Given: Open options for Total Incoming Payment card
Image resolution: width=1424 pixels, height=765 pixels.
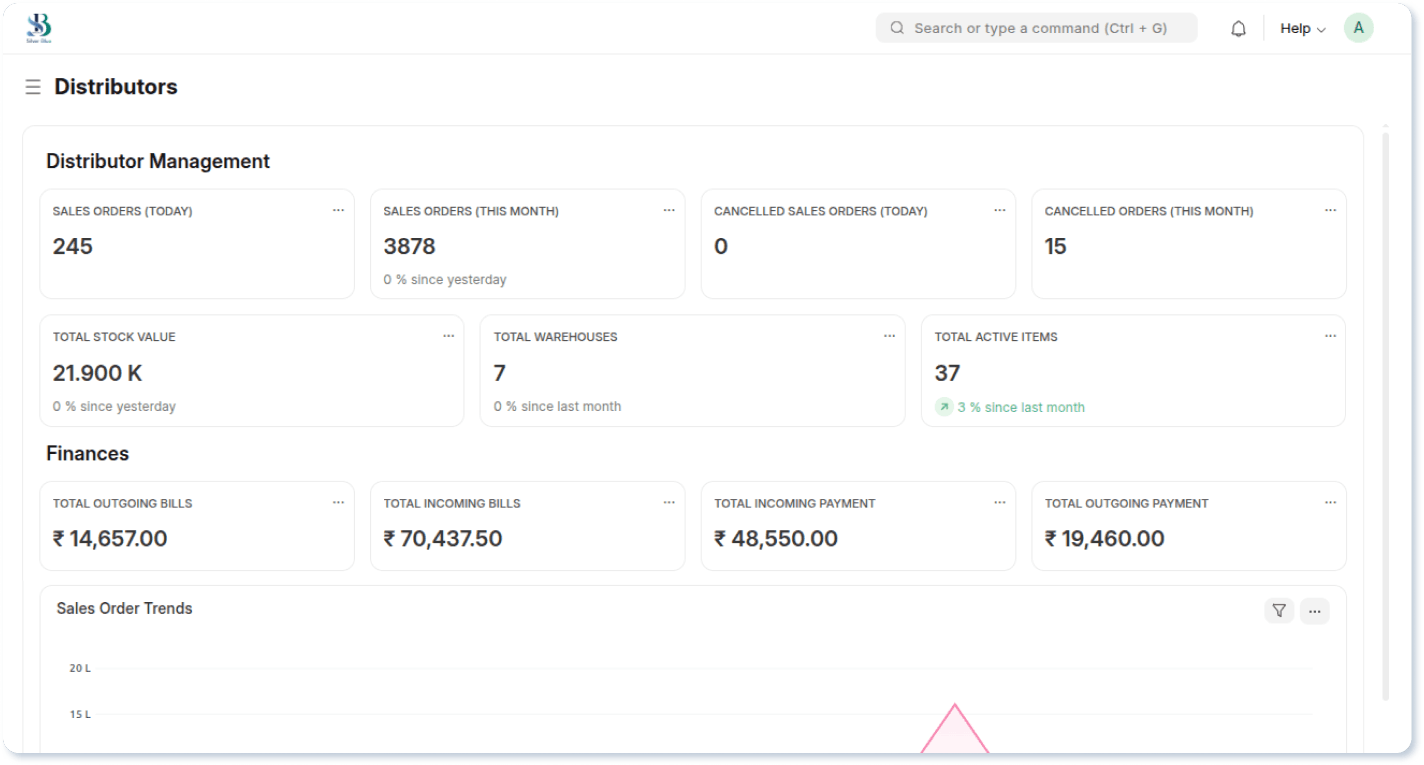Looking at the screenshot, I should pyautogui.click(x=999, y=502).
